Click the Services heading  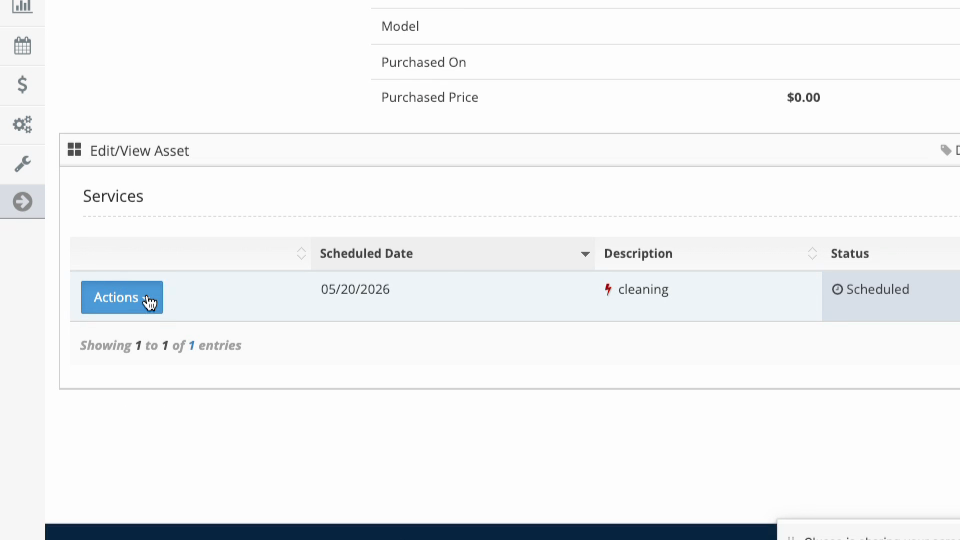point(113,196)
